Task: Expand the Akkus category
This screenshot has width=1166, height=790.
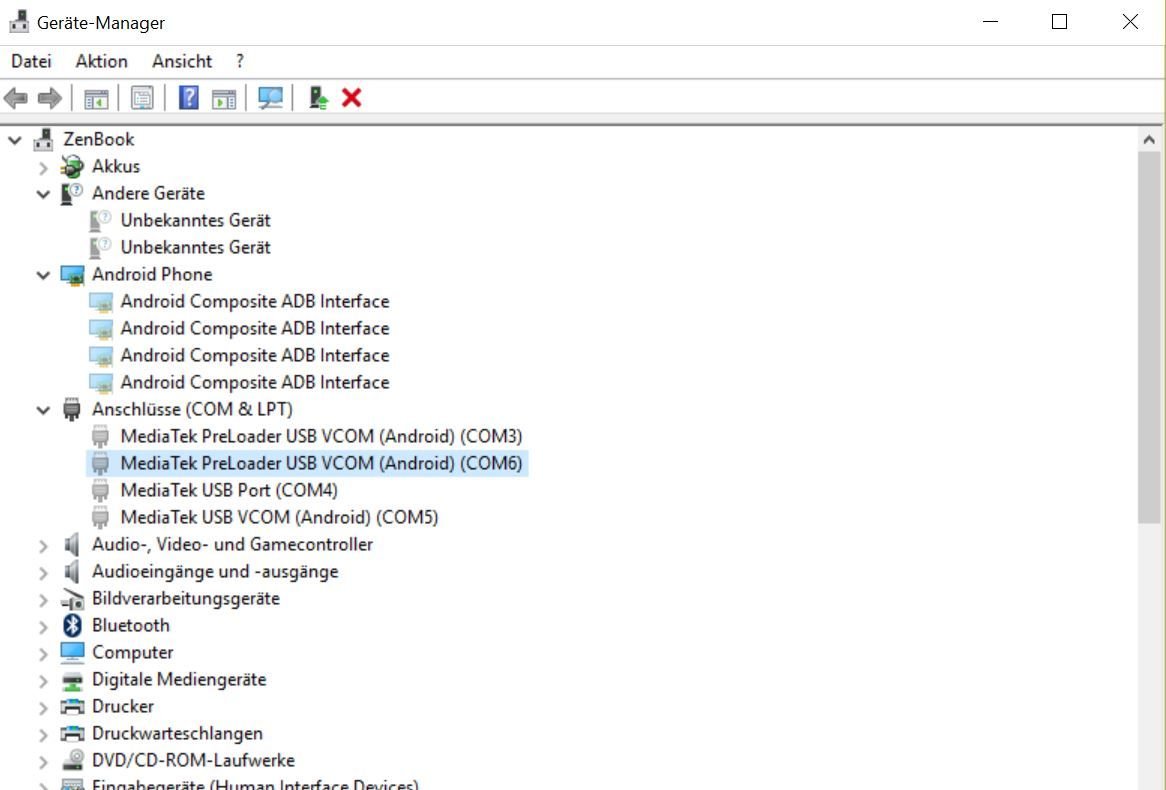Action: 43,167
